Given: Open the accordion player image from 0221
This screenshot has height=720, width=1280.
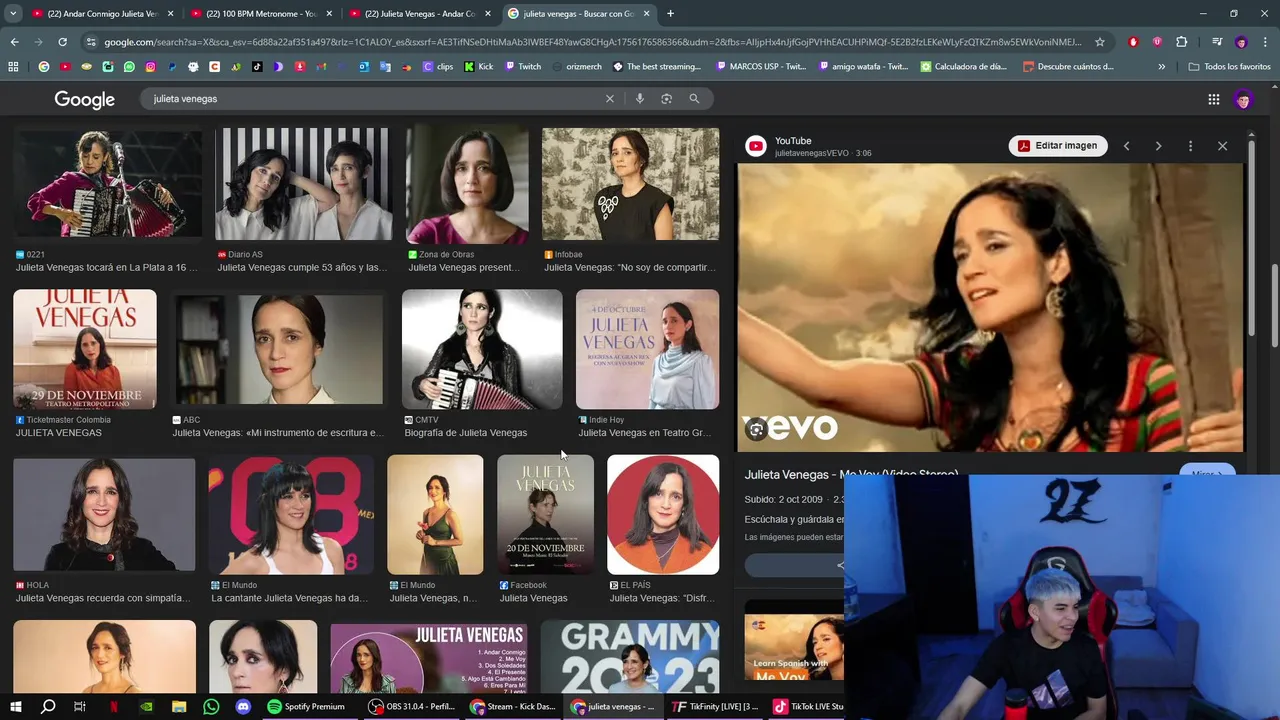Looking at the screenshot, I should pos(107,183).
